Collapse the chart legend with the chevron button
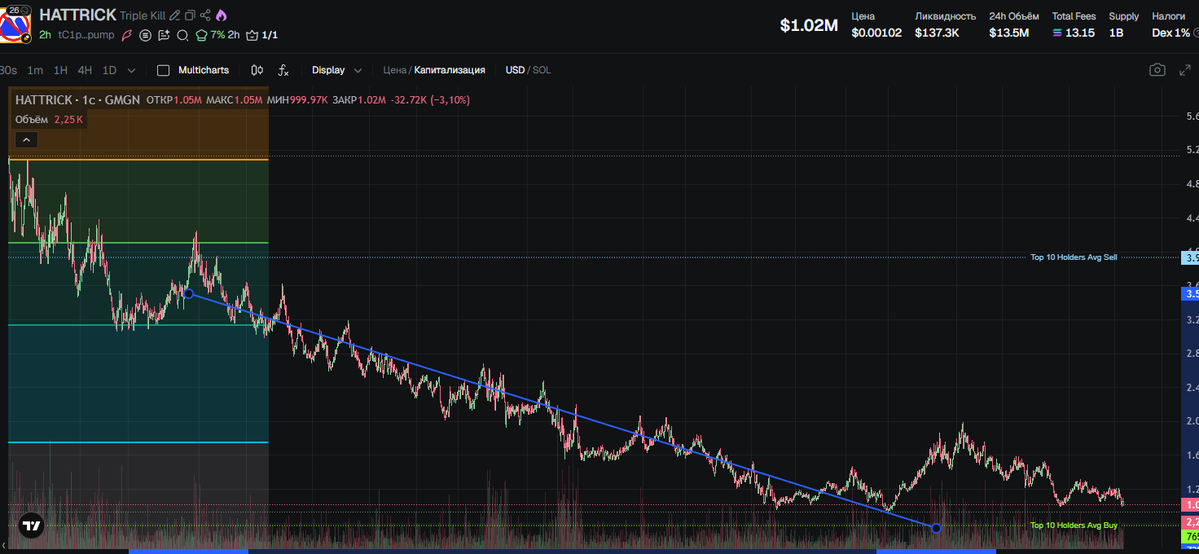Screen dimensions: 1199x554 pyautogui.click(x=27, y=140)
